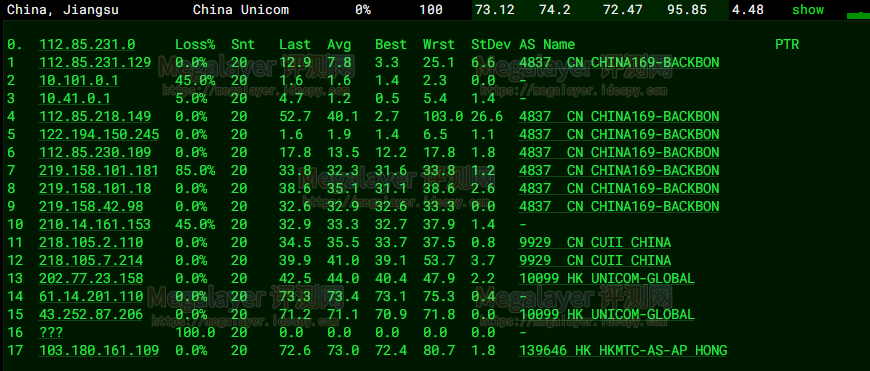Click IP address 10.41.0.1
The image size is (870, 371).
pyautogui.click(x=74, y=99)
